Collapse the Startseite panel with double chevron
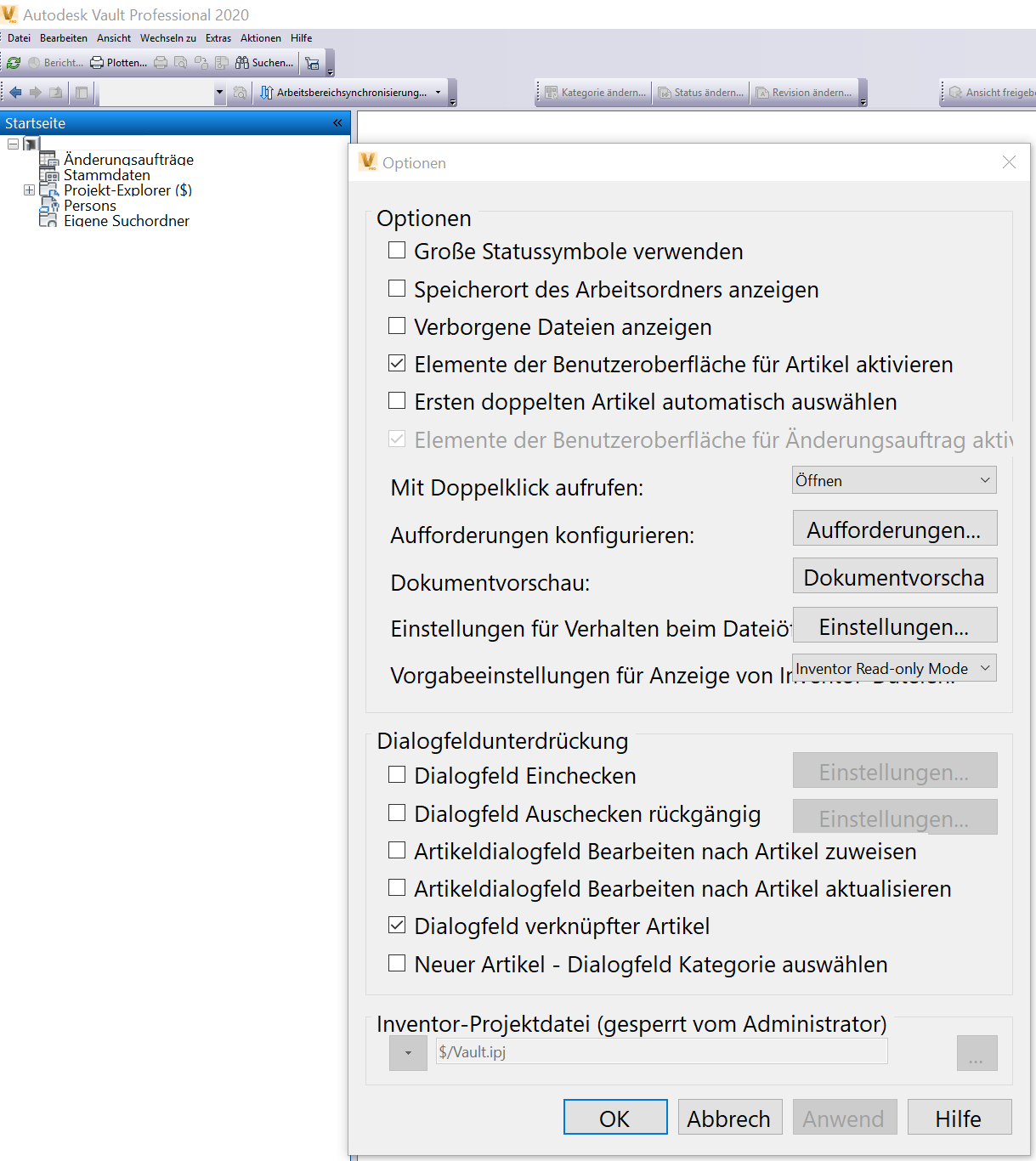The image size is (1036, 1161). 337,123
